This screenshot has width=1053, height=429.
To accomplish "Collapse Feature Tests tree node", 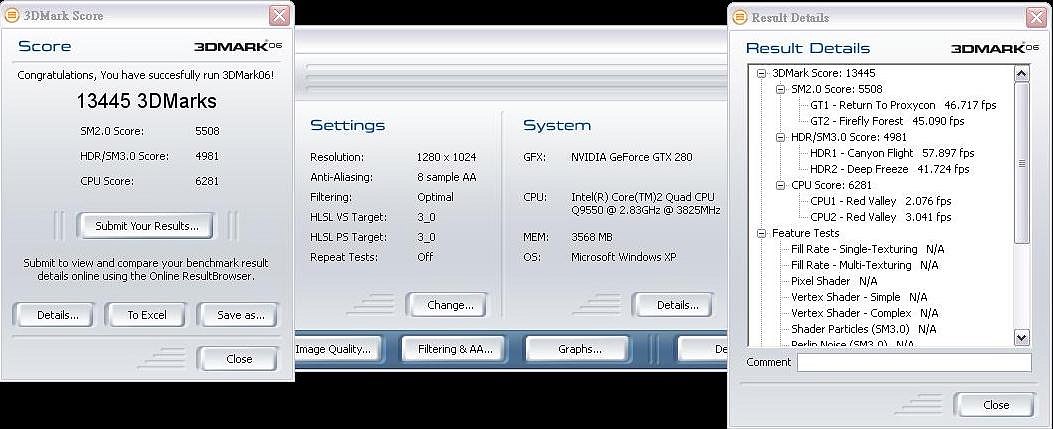I will [x=762, y=233].
